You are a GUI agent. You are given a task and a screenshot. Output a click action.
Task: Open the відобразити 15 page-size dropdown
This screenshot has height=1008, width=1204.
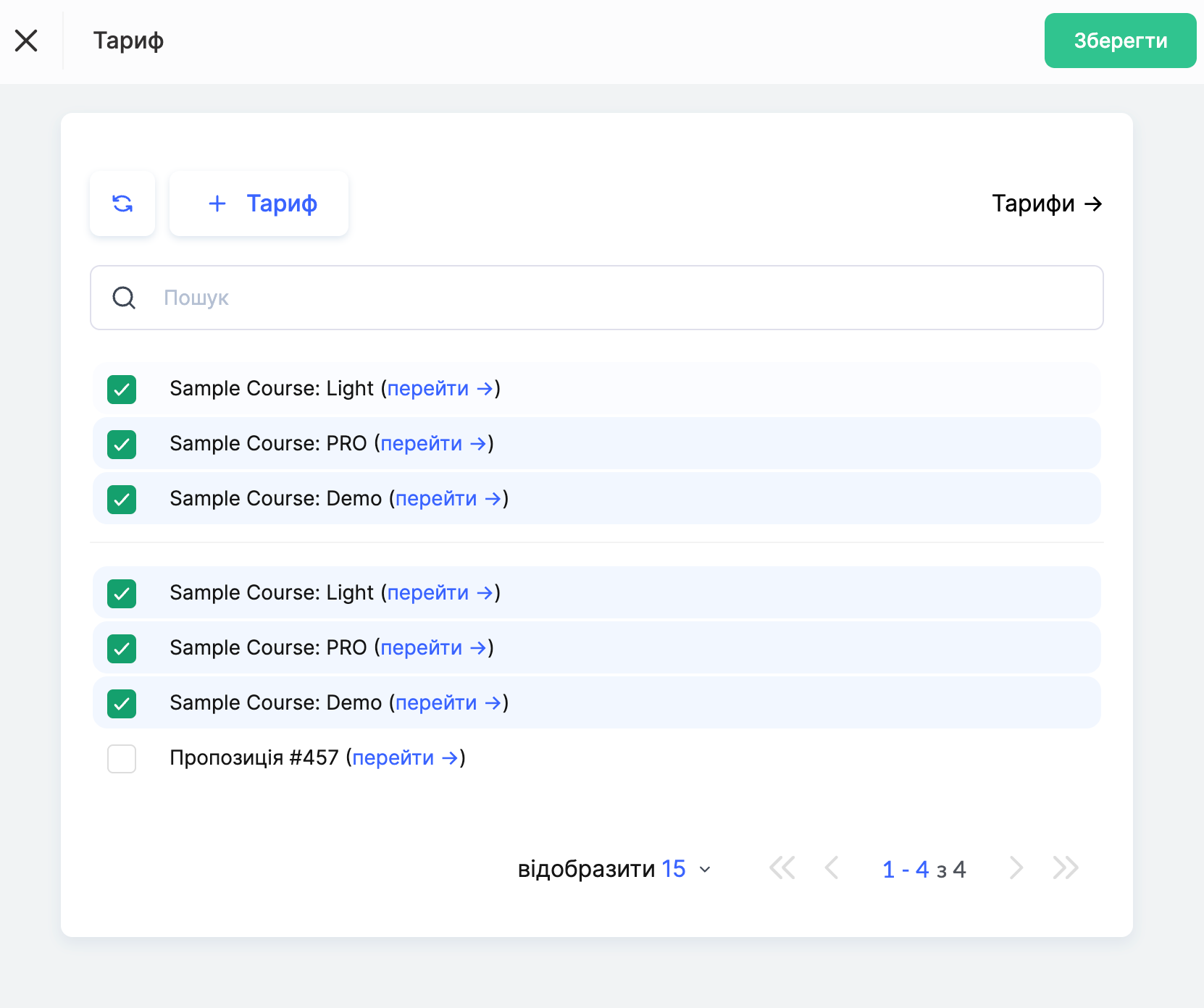point(615,869)
